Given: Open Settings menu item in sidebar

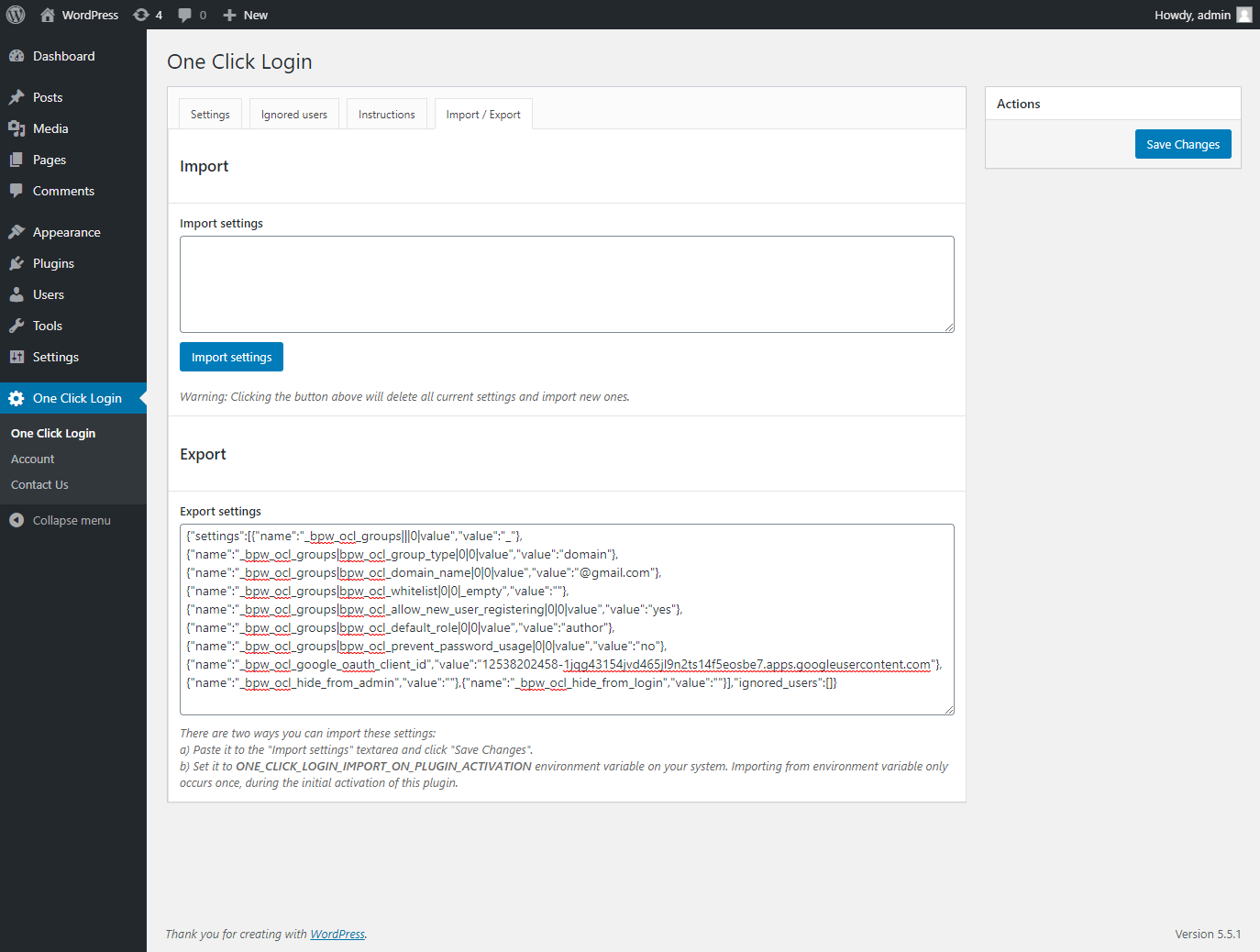Looking at the screenshot, I should point(73,357).
